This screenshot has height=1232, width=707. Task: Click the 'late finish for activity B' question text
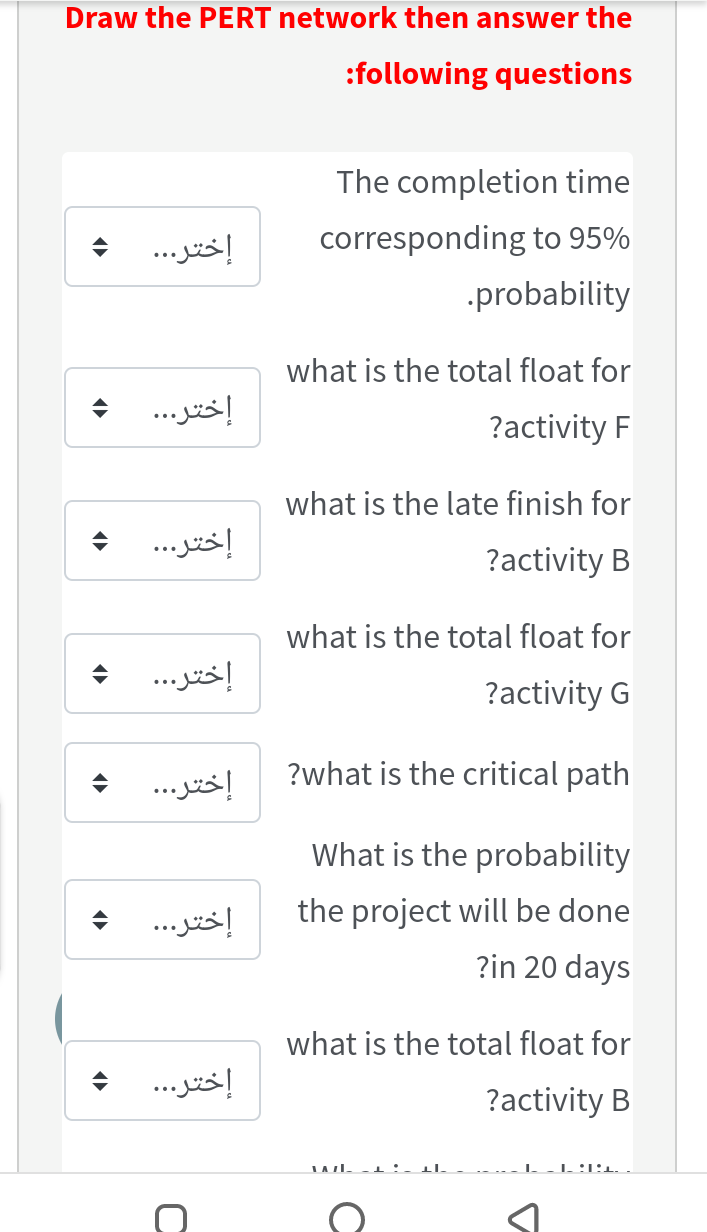coord(458,531)
